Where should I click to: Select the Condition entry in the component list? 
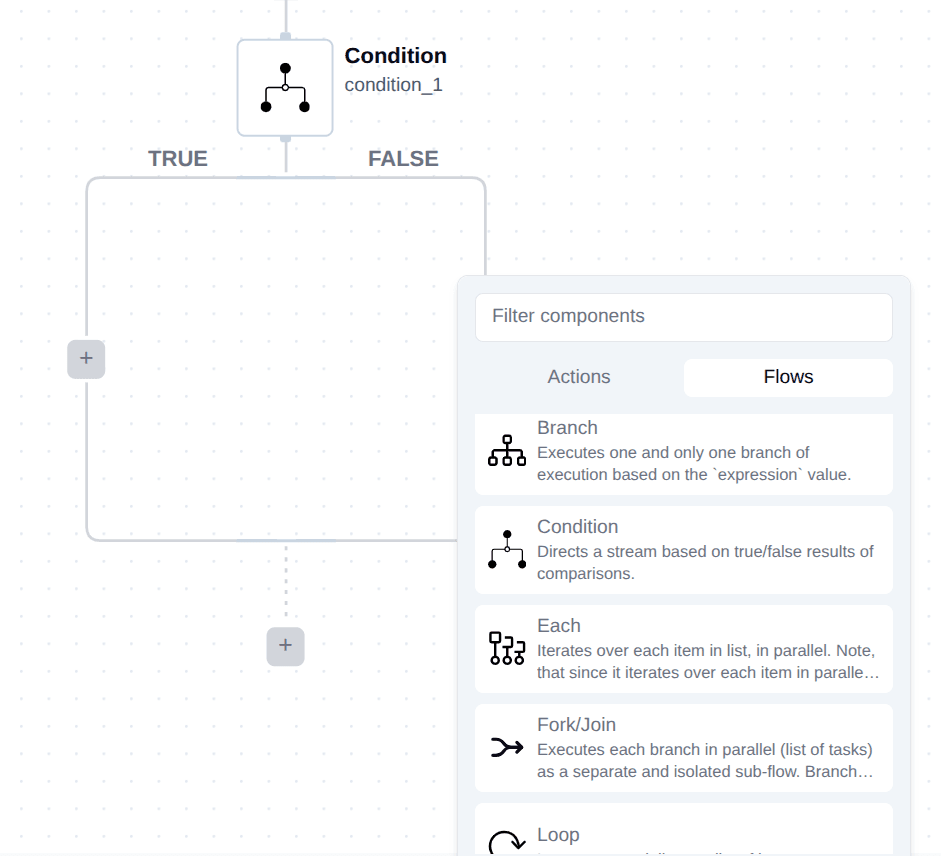(x=683, y=550)
